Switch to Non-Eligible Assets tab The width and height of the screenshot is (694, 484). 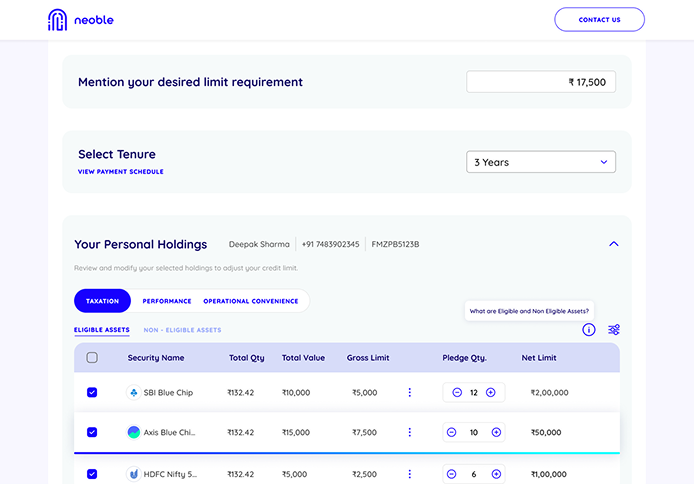[182, 330]
